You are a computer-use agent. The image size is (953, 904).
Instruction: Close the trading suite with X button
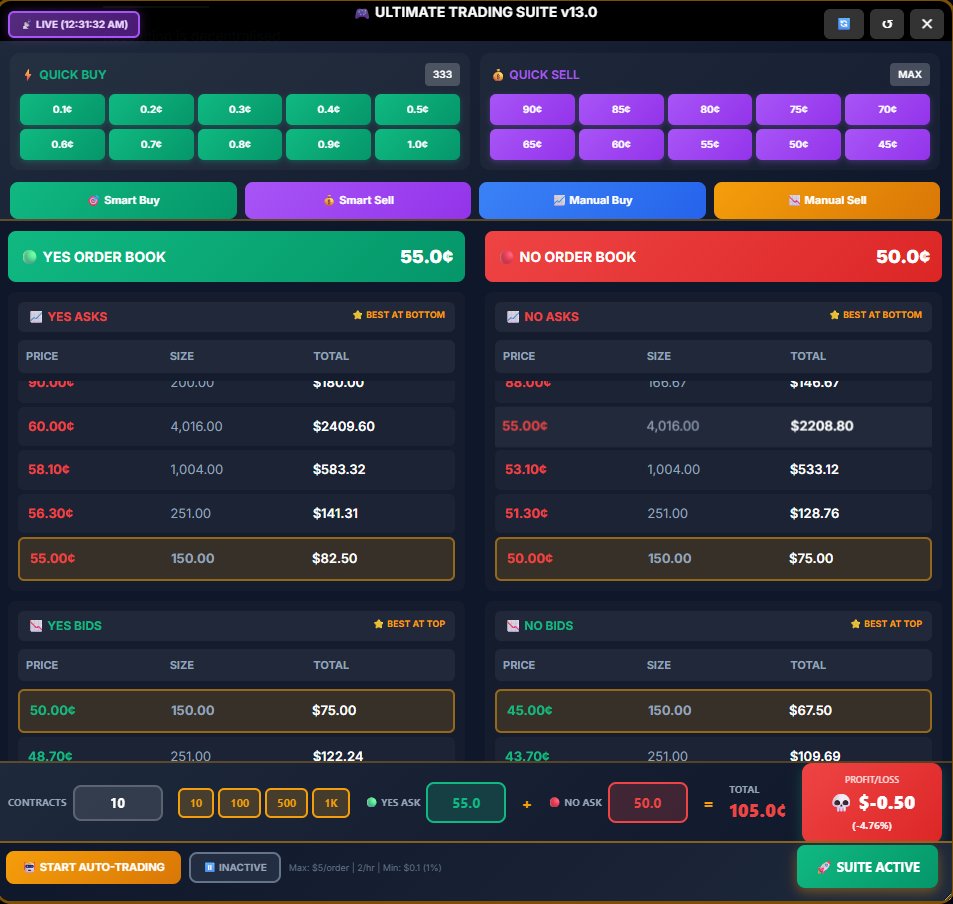pos(926,24)
